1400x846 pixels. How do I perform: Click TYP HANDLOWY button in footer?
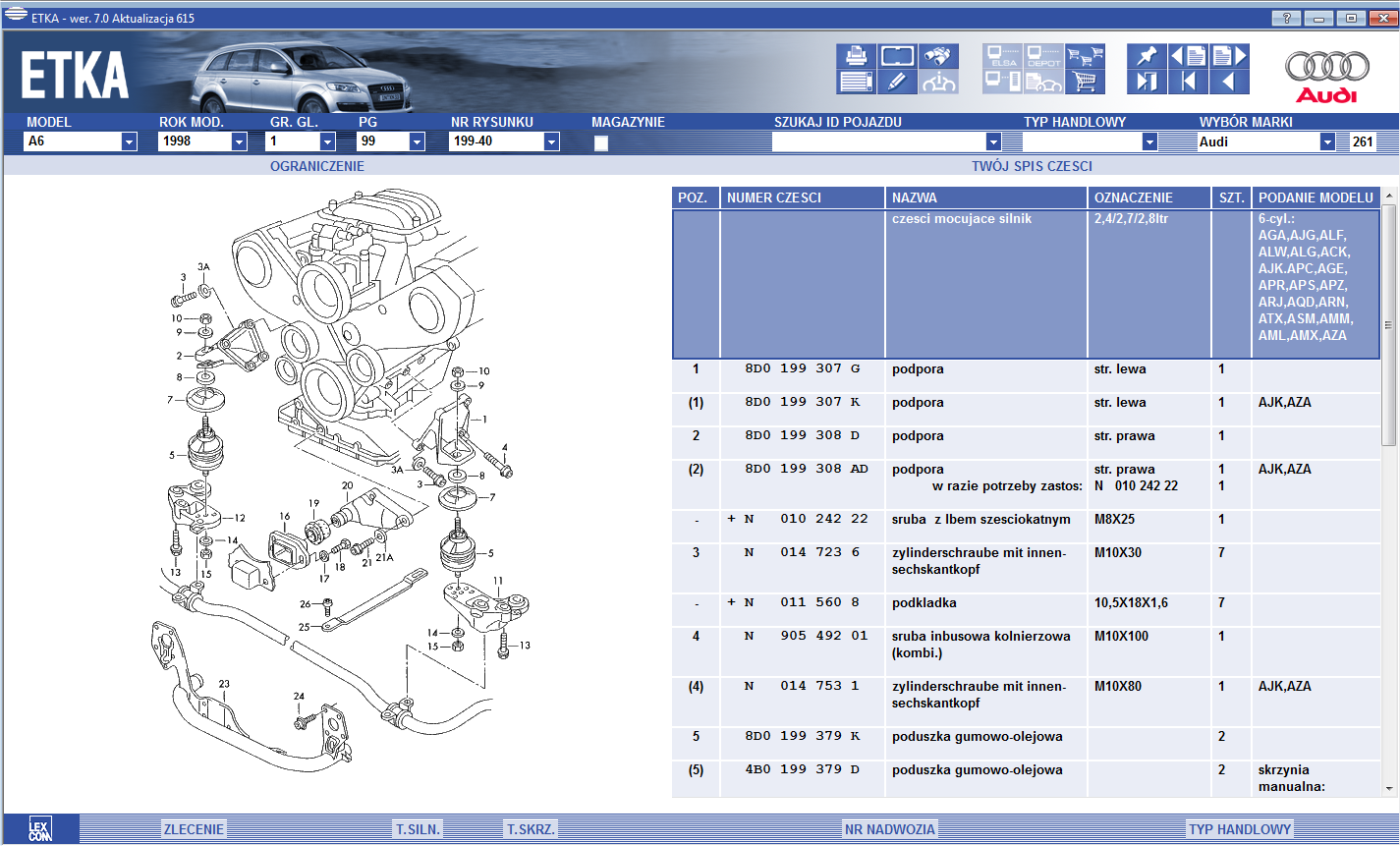pyautogui.click(x=1240, y=829)
